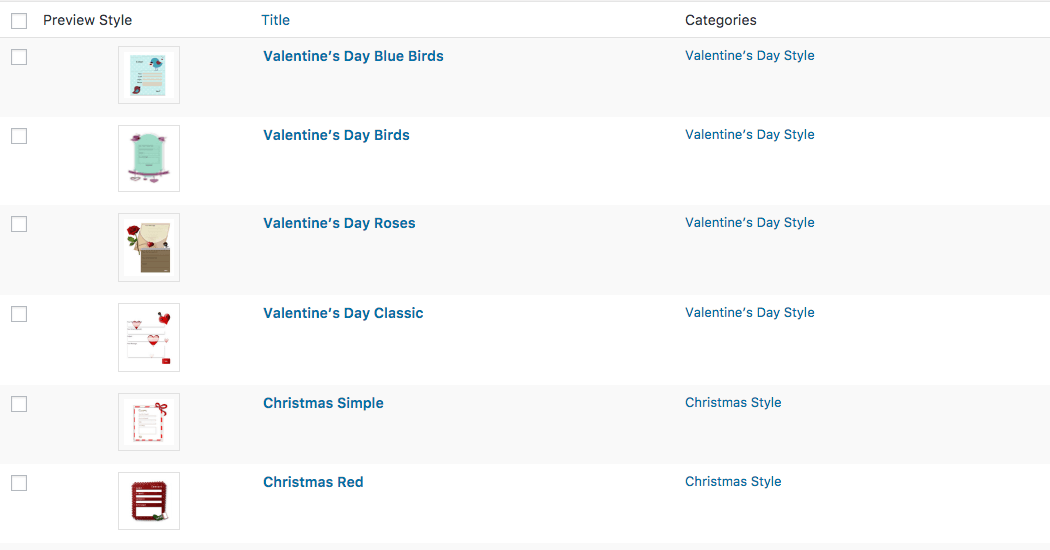This screenshot has width=1050, height=550.
Task: Click the Christmas Red preview thumbnail
Action: (x=148, y=501)
